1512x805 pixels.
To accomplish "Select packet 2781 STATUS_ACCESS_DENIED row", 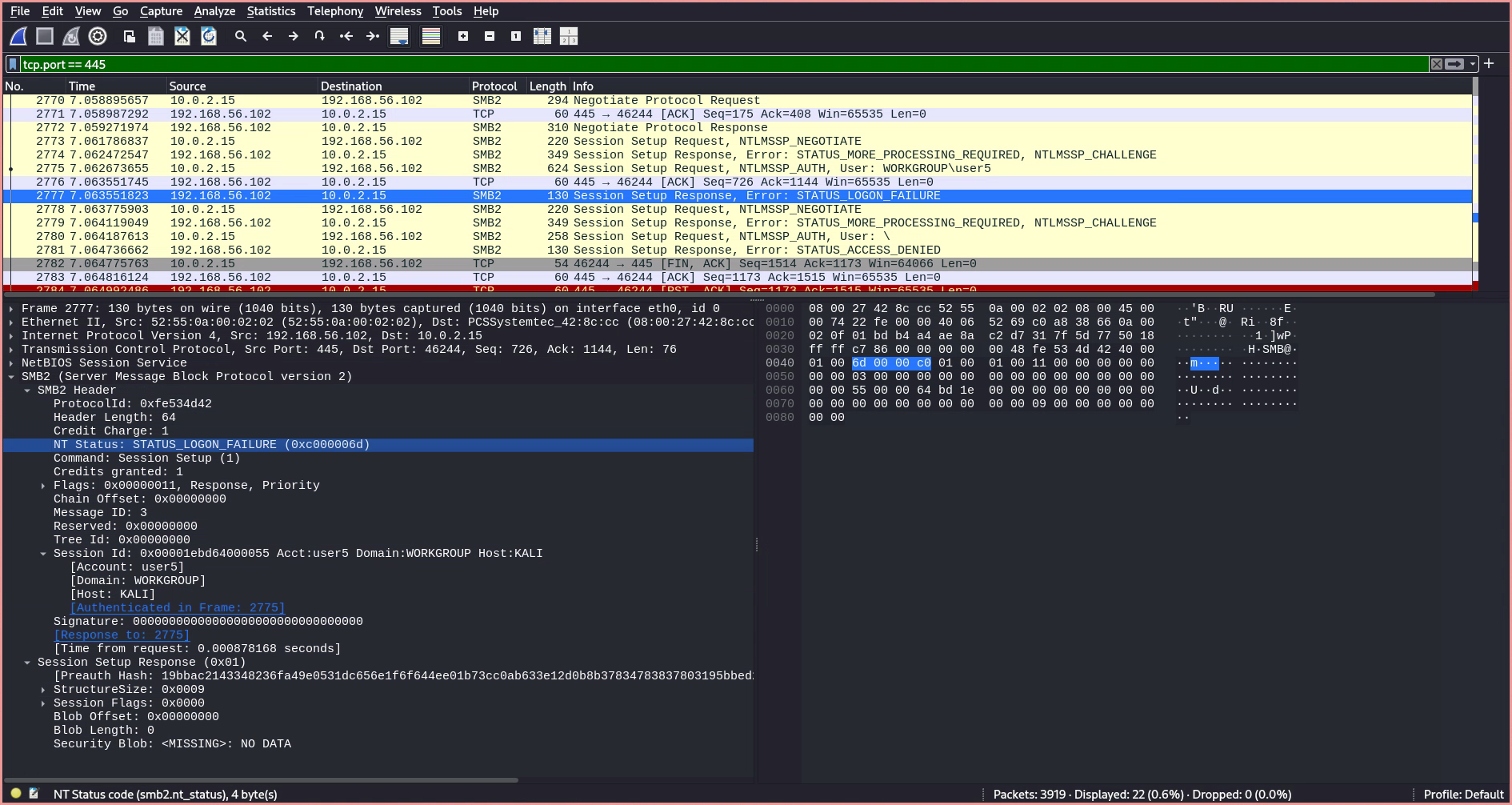I will pos(738,250).
